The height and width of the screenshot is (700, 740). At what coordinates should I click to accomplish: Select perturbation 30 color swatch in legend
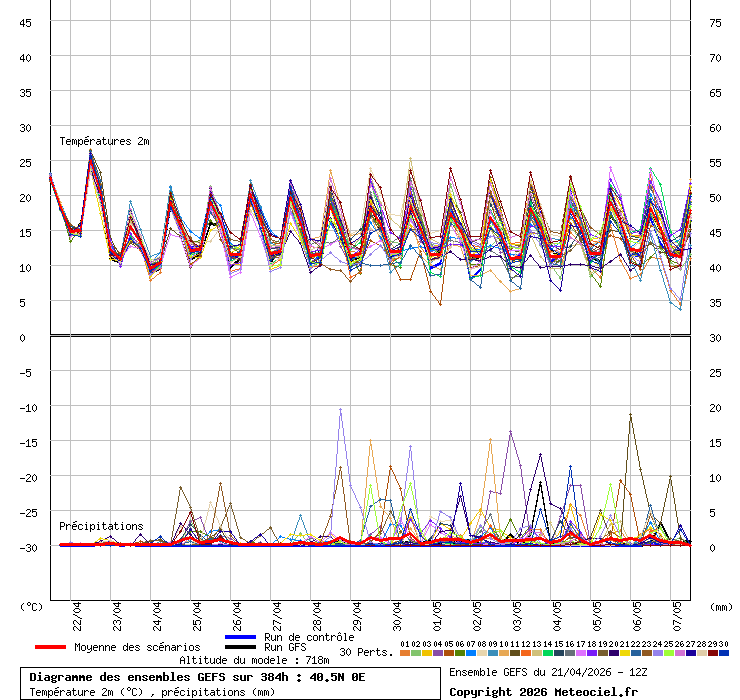tap(724, 653)
